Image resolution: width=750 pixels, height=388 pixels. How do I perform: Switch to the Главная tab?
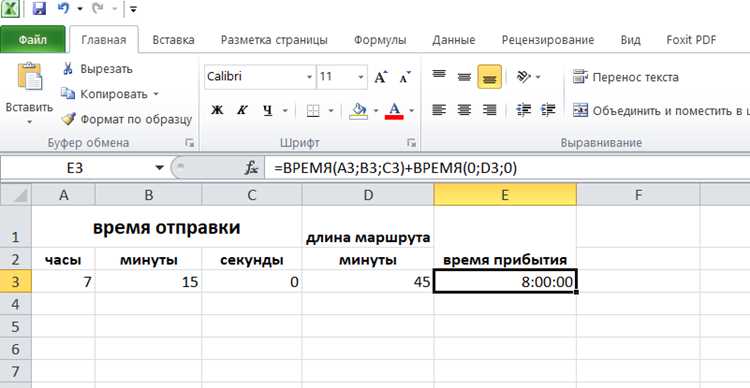click(x=104, y=40)
